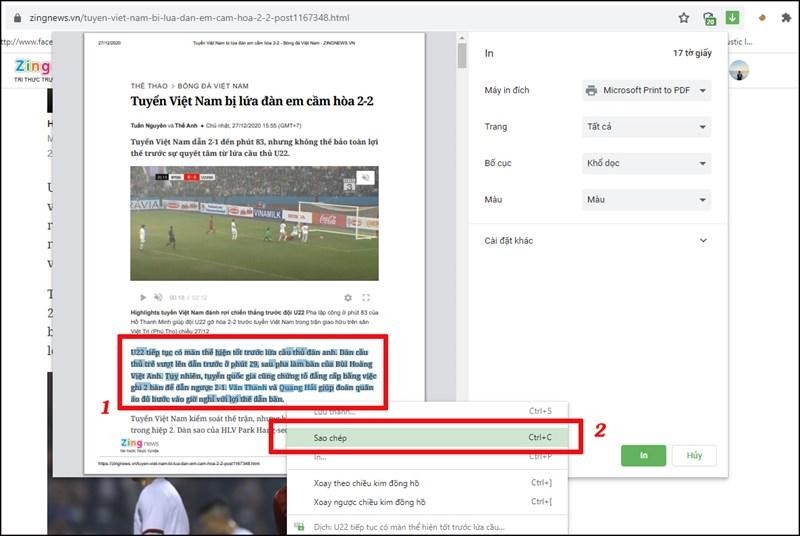The image size is (800, 536).
Task: Click the scrollbar up arrow in preview
Action: 462,38
